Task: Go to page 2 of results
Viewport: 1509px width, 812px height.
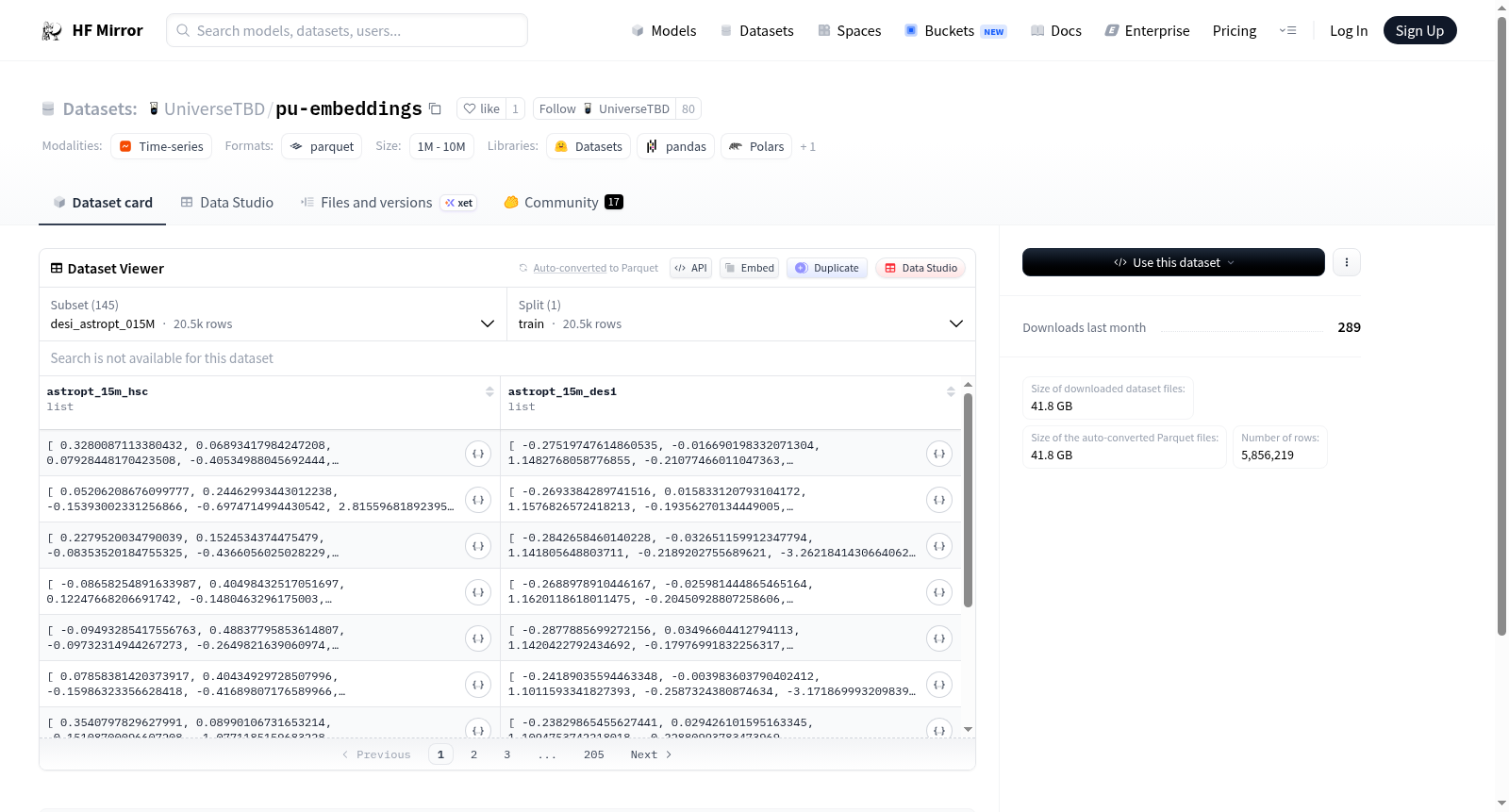Action: (473, 754)
